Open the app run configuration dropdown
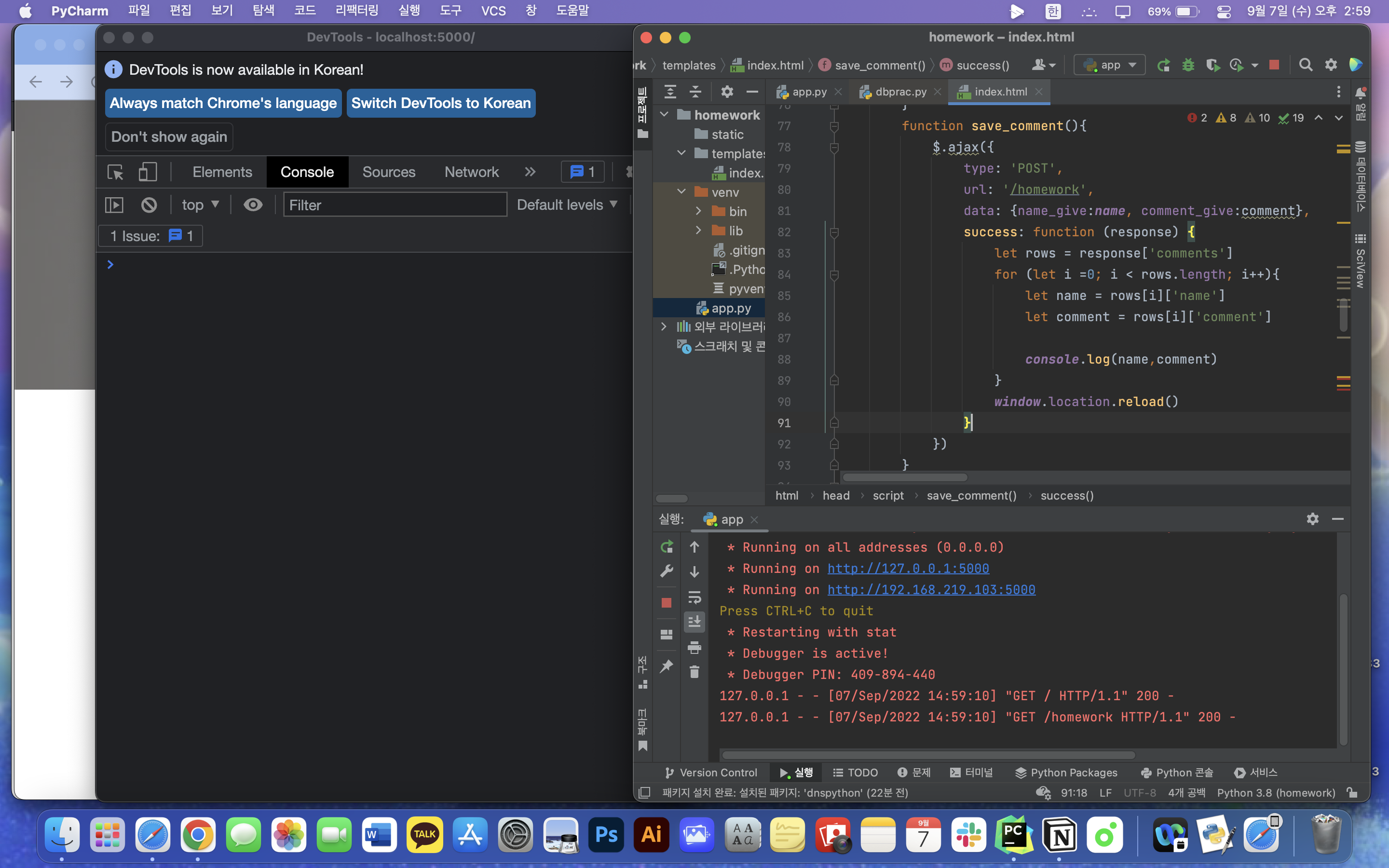The height and width of the screenshot is (868, 1389). tap(1109, 65)
